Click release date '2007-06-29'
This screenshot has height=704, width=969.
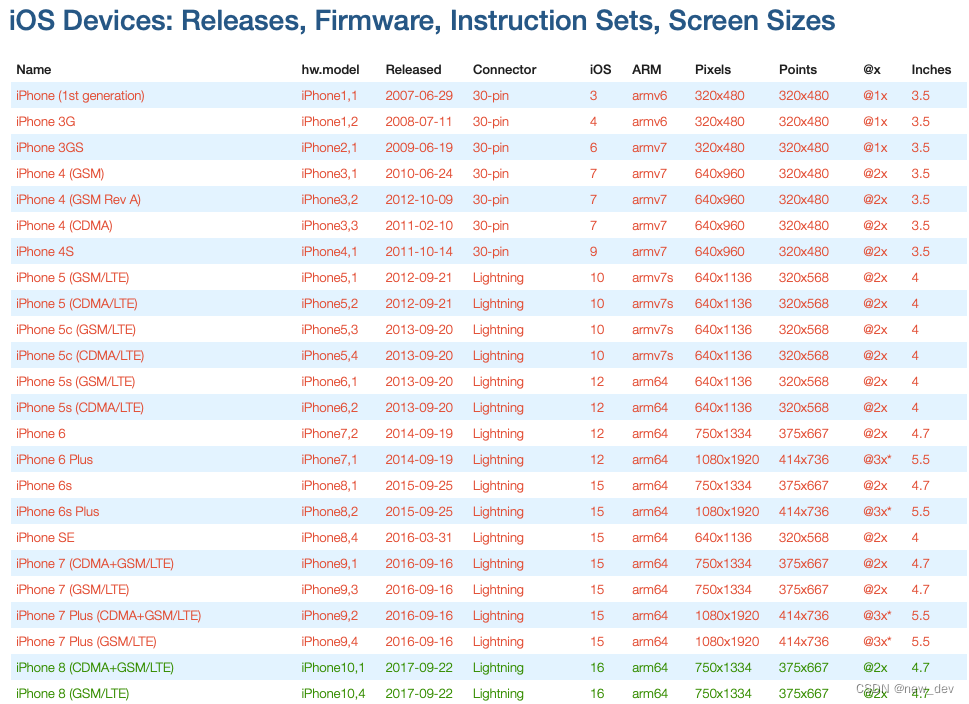pyautogui.click(x=419, y=96)
